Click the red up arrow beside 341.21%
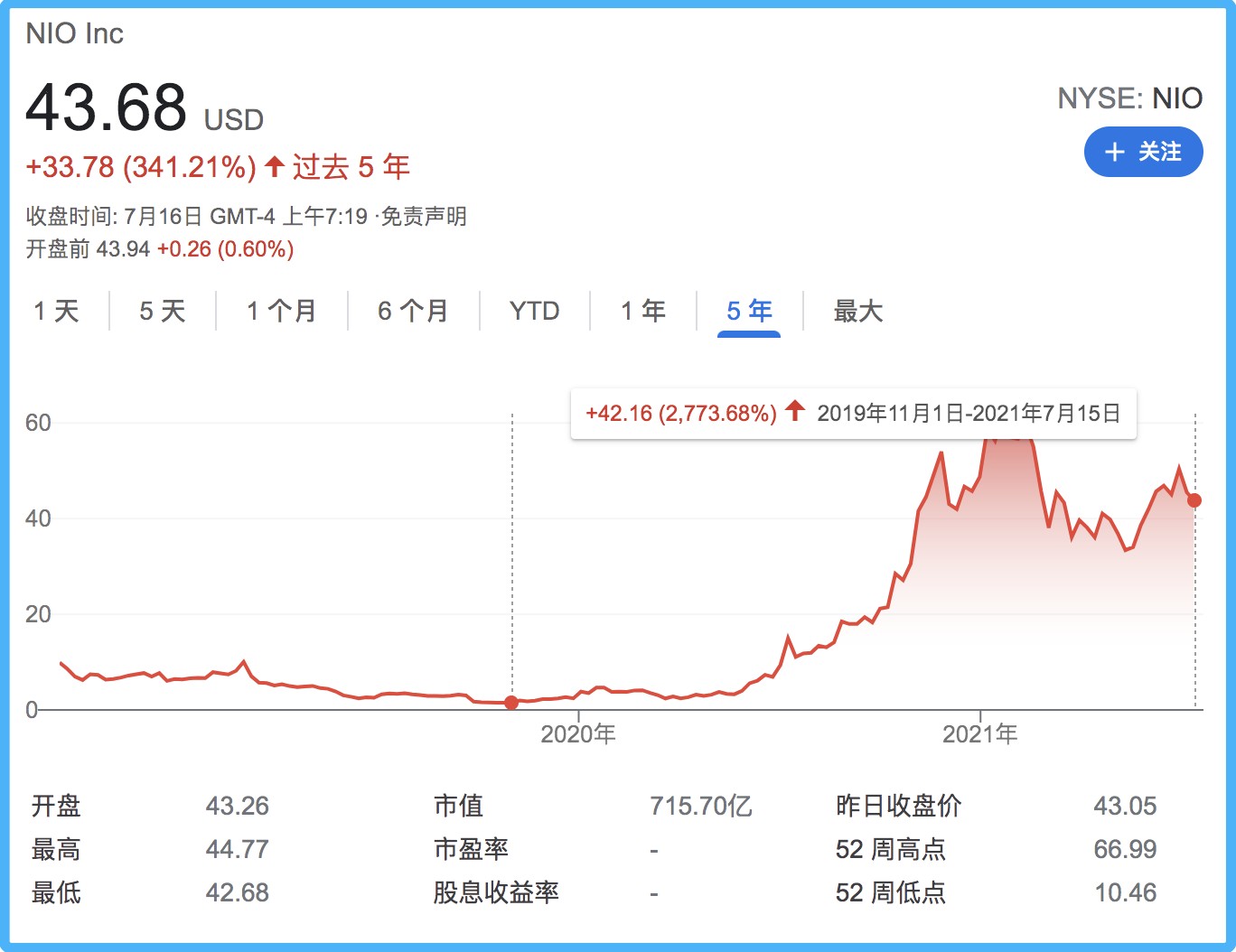The height and width of the screenshot is (952, 1236). tap(275, 167)
